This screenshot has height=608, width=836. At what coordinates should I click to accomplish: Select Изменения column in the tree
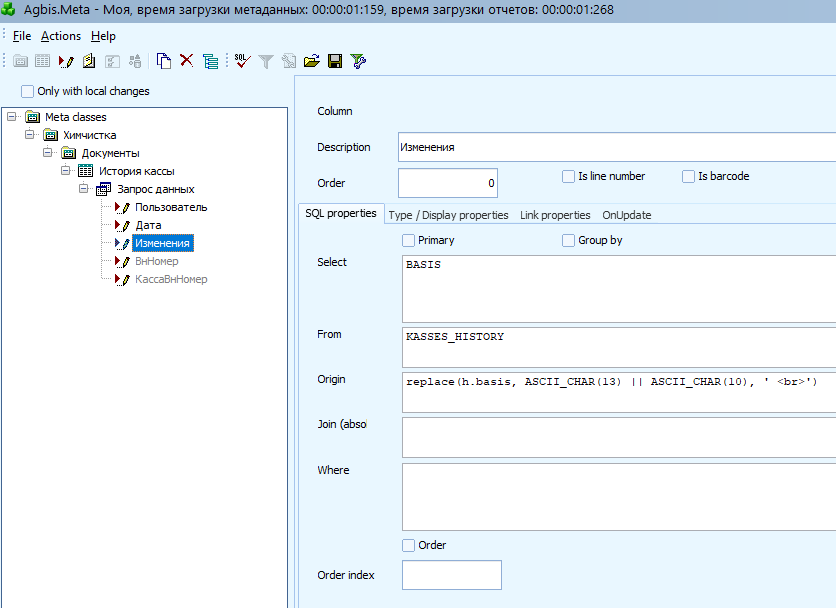pyautogui.click(x=162, y=243)
